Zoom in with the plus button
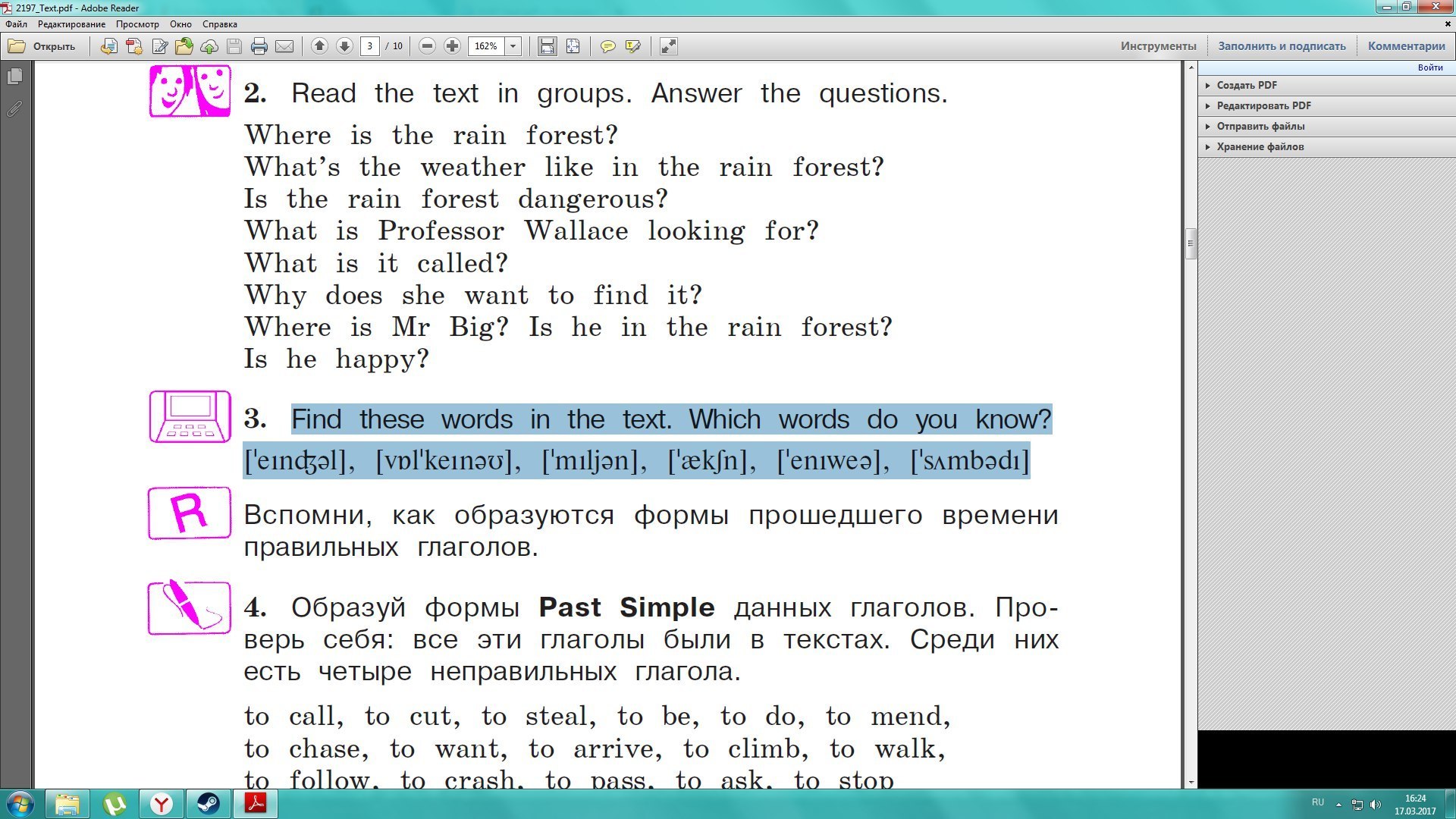The height and width of the screenshot is (819, 1456). coord(452,46)
